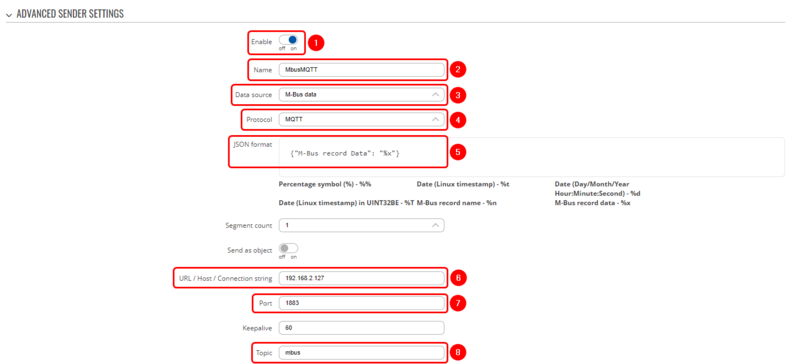Collapse the Advanced Sender Settings section

[9, 15]
